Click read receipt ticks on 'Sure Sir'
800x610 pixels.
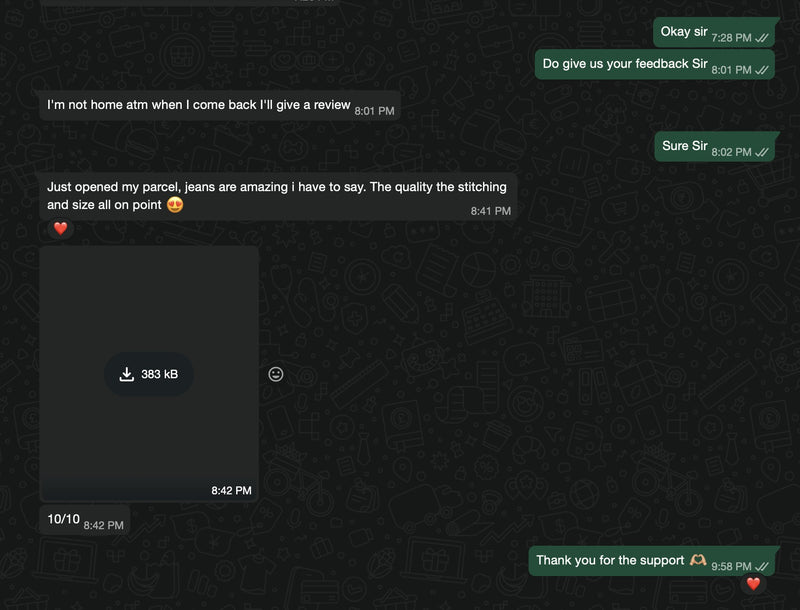[762, 152]
